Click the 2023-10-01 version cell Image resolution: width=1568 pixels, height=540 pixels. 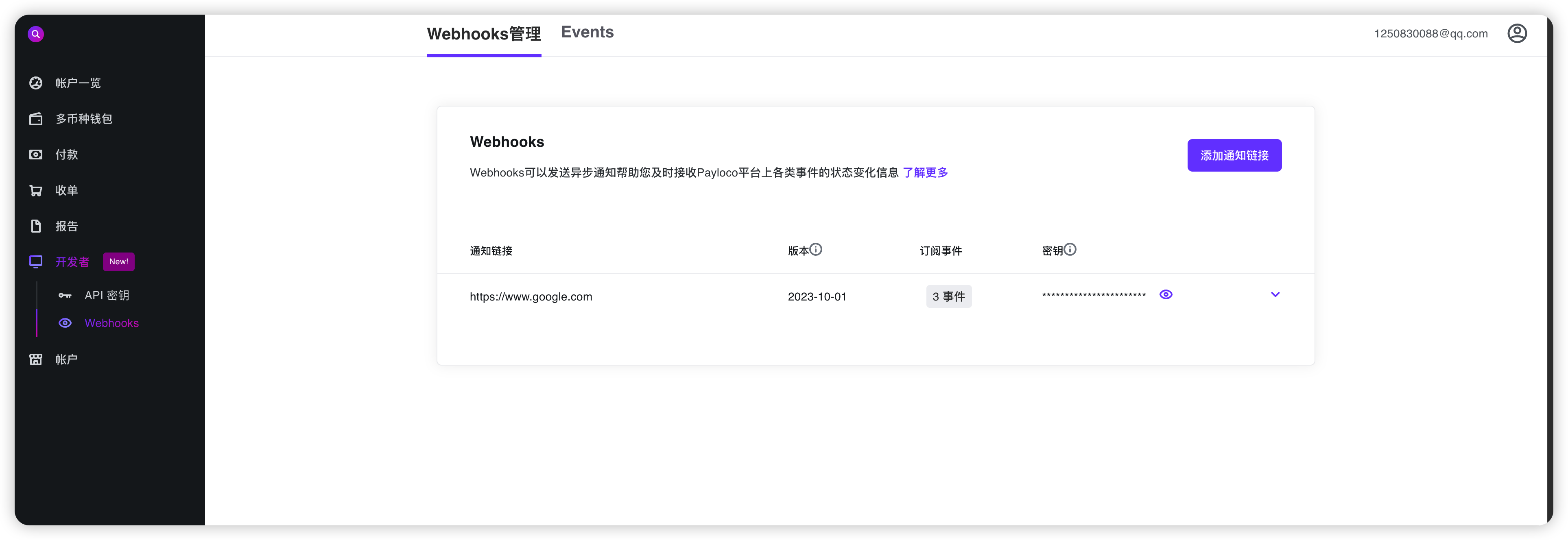point(817,297)
